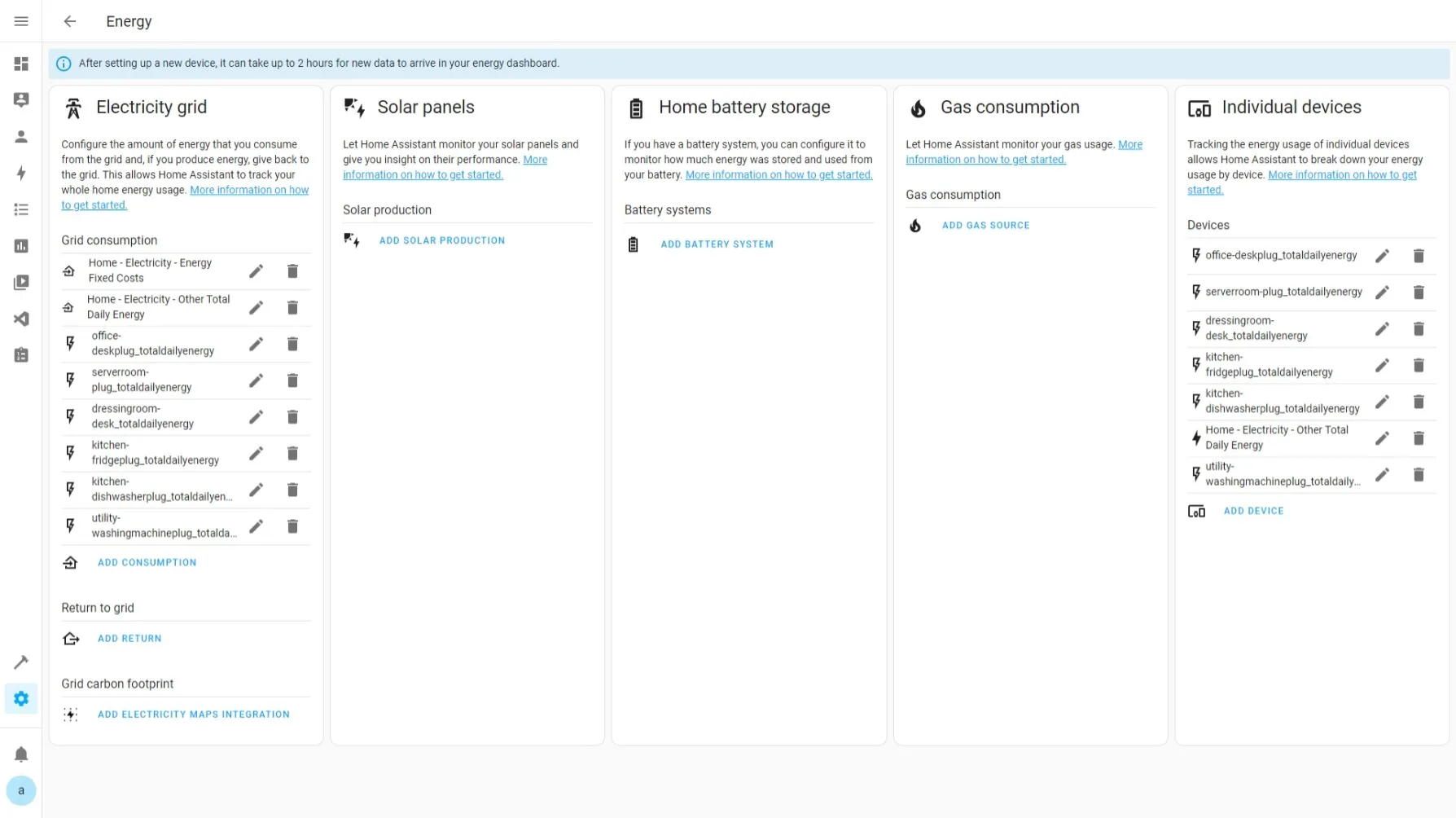
Task: Delete device utility-washingmachineplug_totaldaily
Action: (1419, 475)
